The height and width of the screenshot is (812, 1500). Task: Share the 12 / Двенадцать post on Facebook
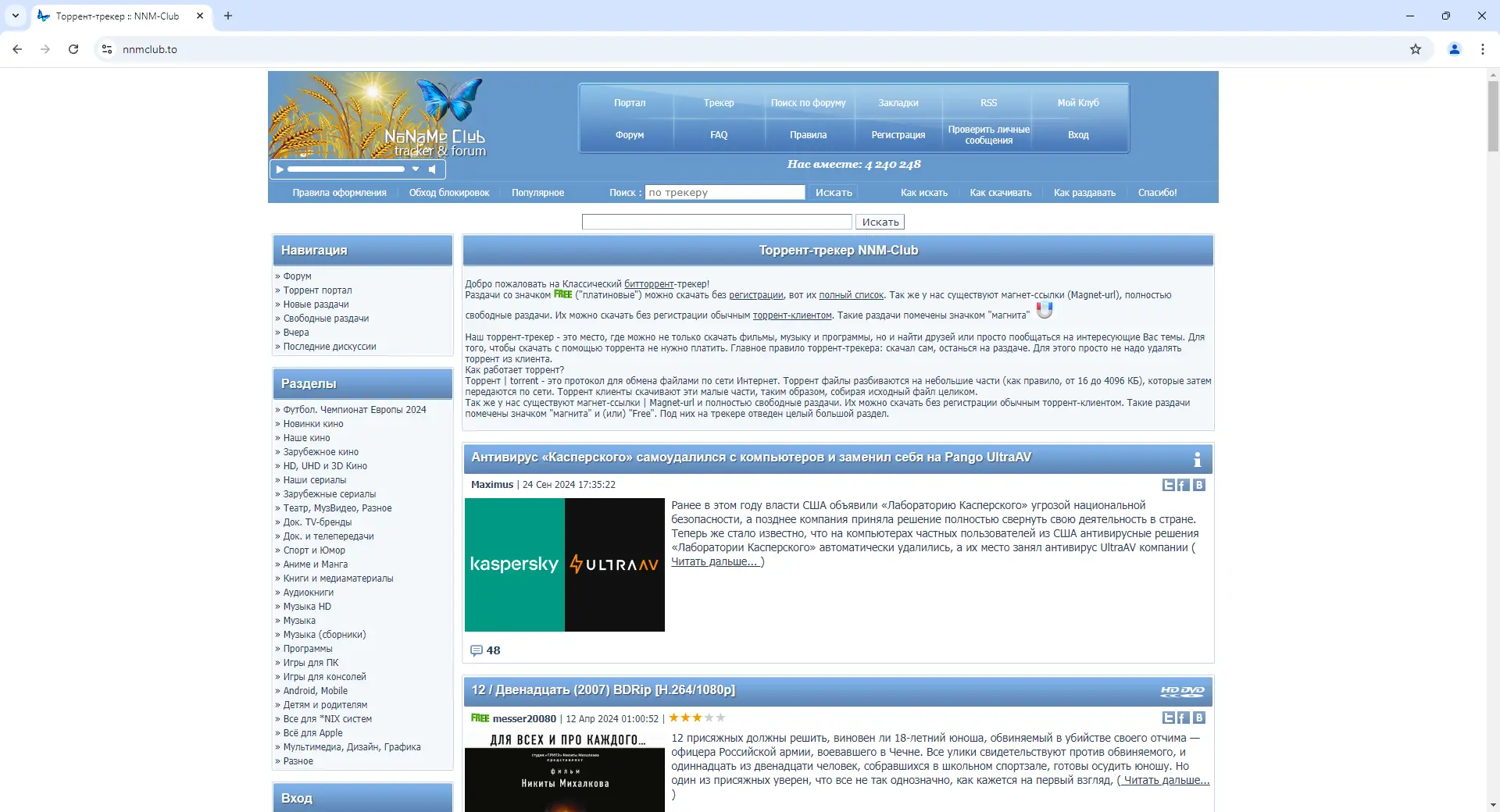pos(1184,718)
